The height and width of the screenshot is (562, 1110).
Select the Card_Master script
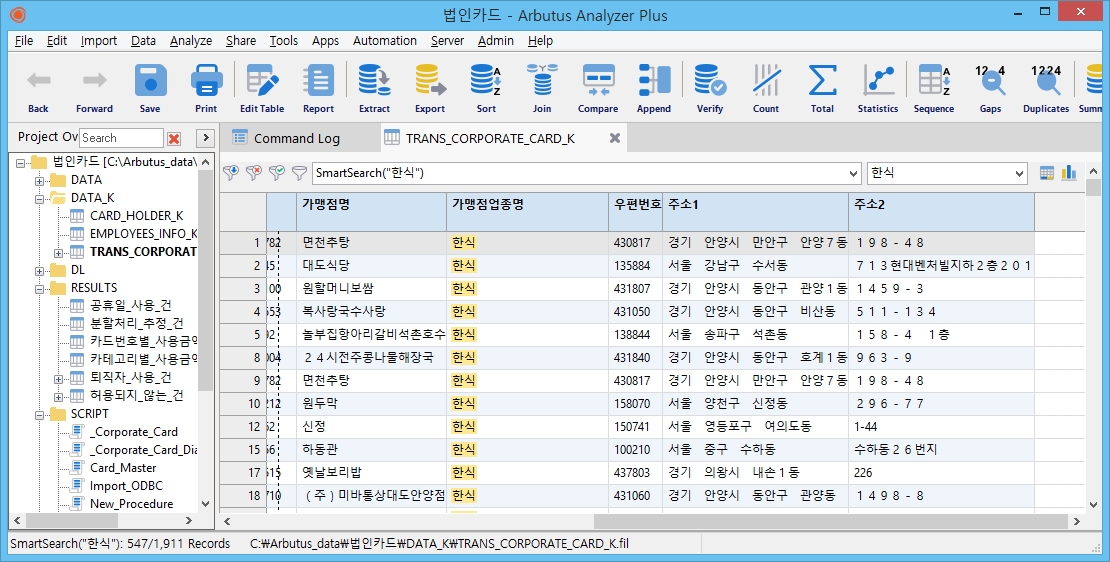tap(123, 468)
